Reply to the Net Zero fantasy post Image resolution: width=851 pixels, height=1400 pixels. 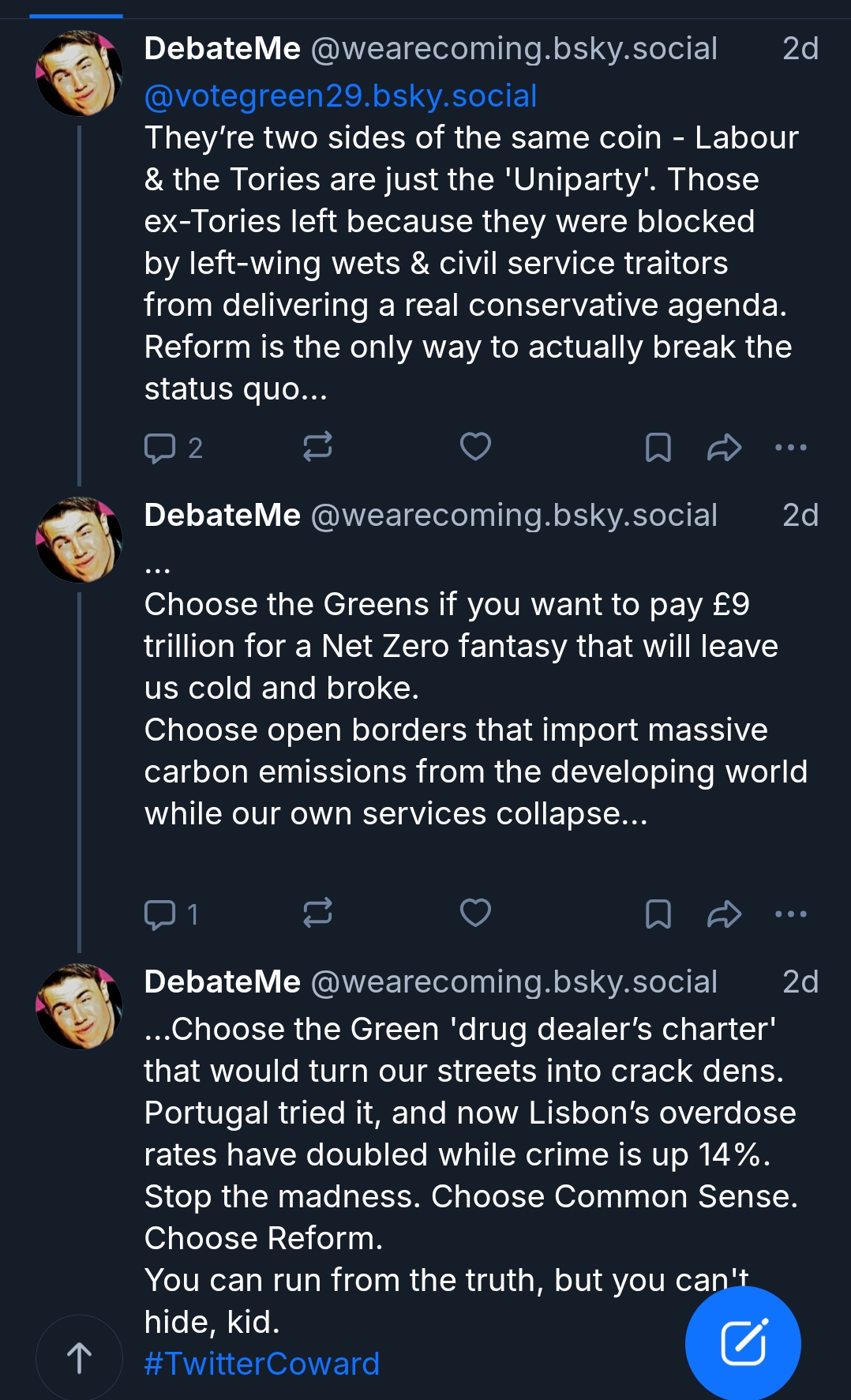click(x=160, y=914)
